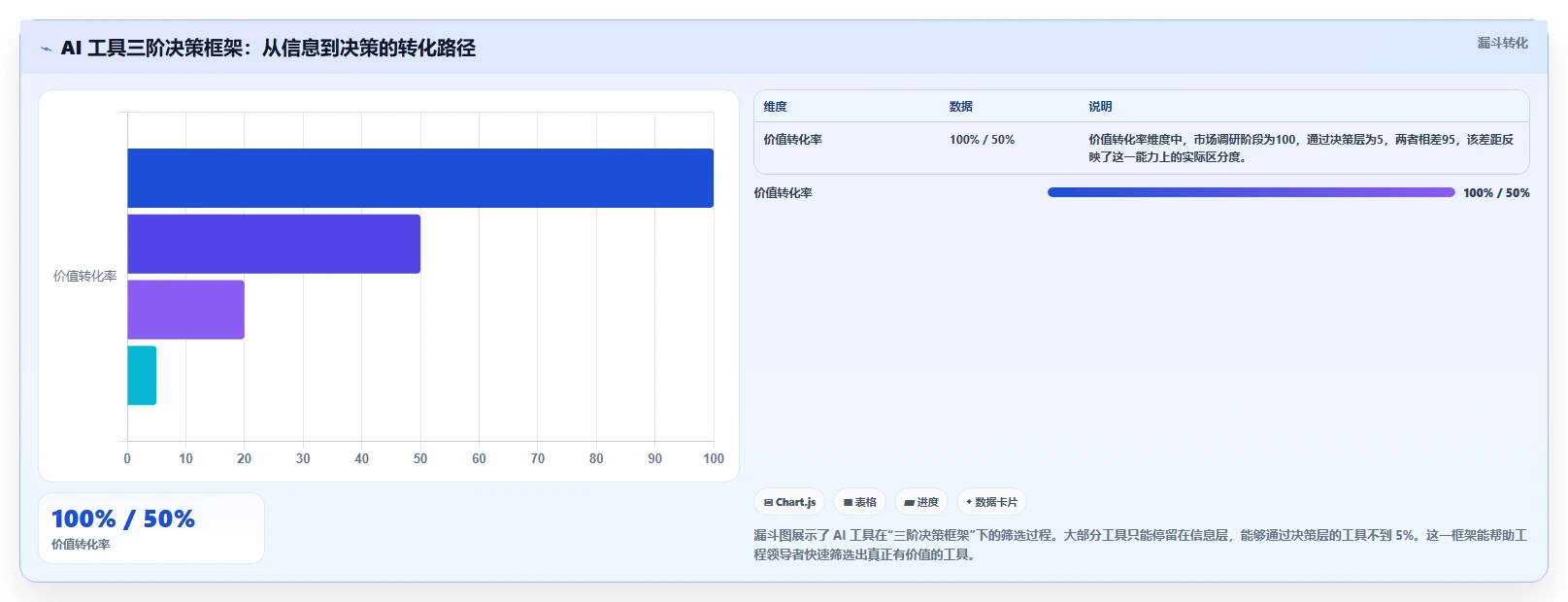The height and width of the screenshot is (602, 1568).
Task: Select the 进度 chip
Action: [x=920, y=502]
